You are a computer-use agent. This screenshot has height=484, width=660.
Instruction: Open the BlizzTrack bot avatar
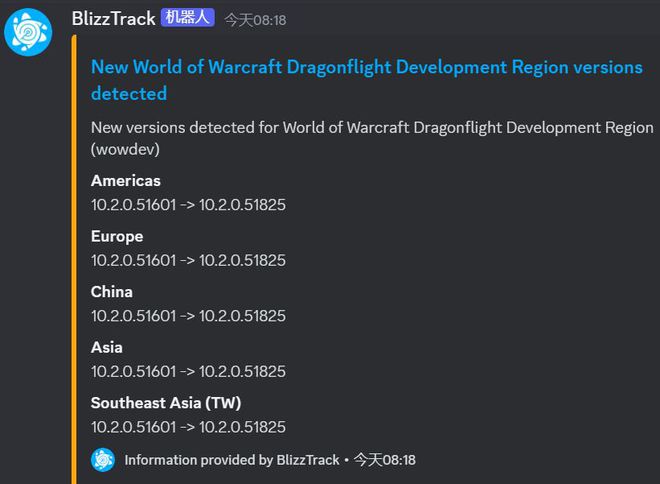28,32
